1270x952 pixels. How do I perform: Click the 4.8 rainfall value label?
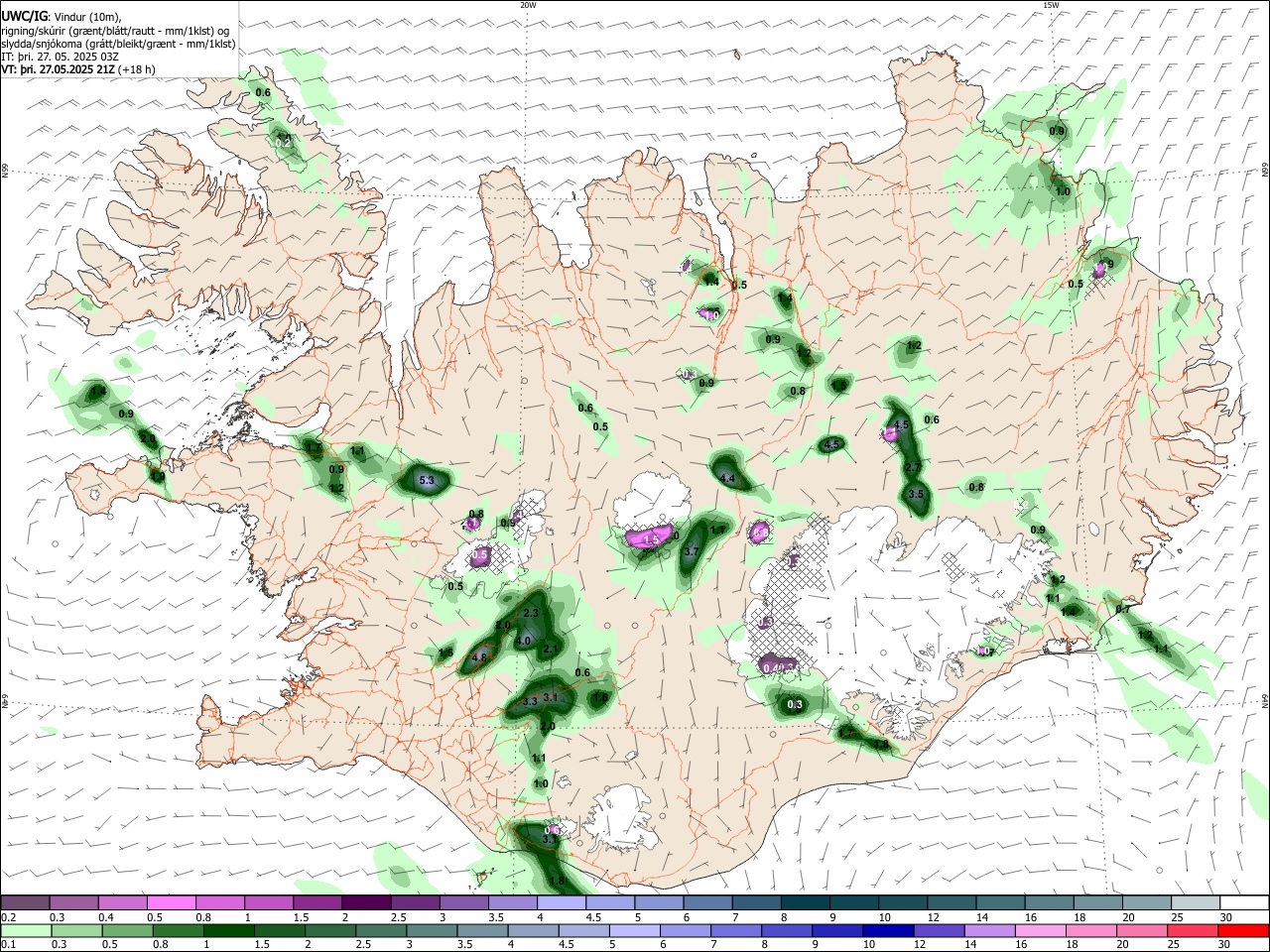[x=479, y=656]
